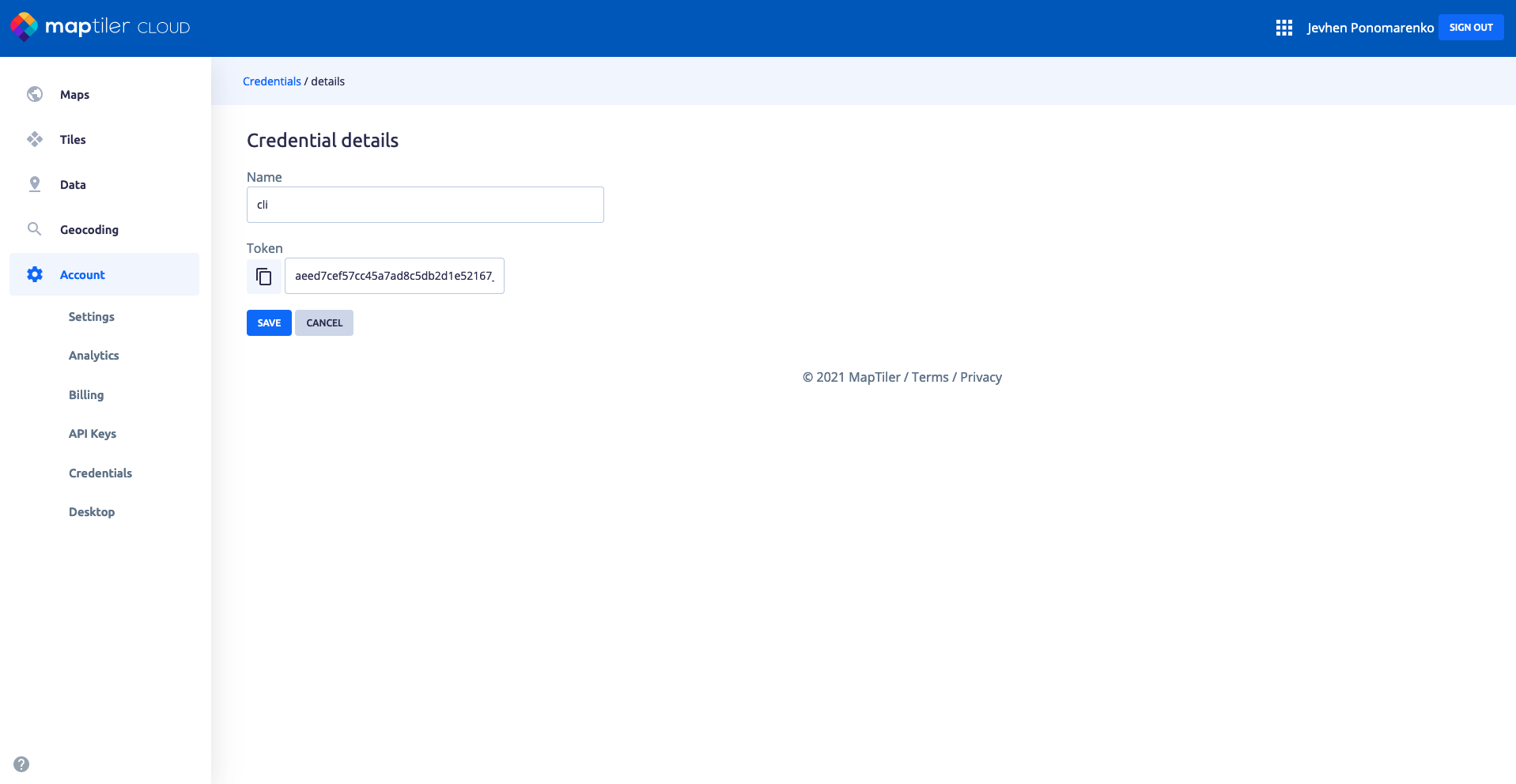The width and height of the screenshot is (1516, 784).
Task: Select API Keys in sidebar
Action: [93, 434]
